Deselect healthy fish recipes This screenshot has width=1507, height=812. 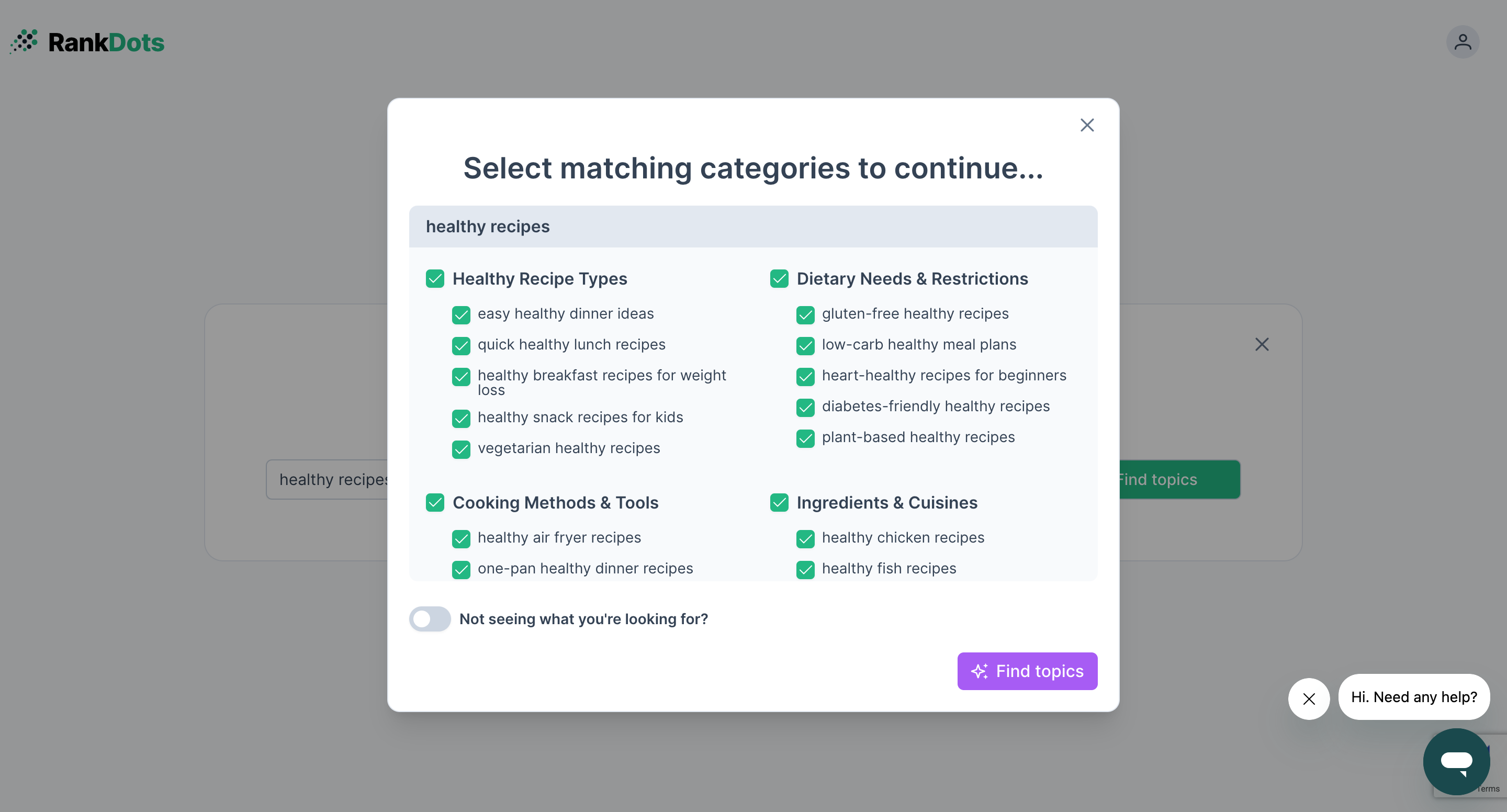tap(806, 569)
